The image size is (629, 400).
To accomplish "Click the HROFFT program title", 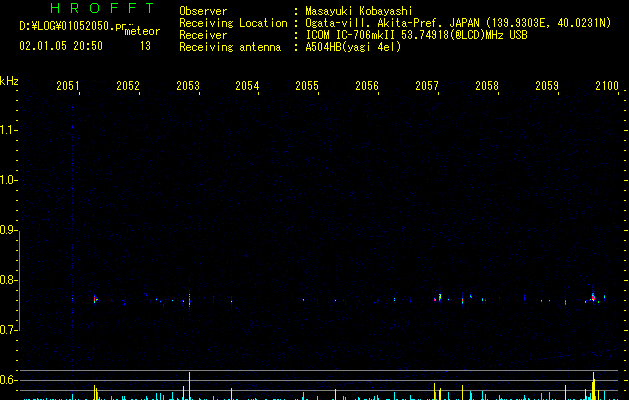I will point(102,8).
